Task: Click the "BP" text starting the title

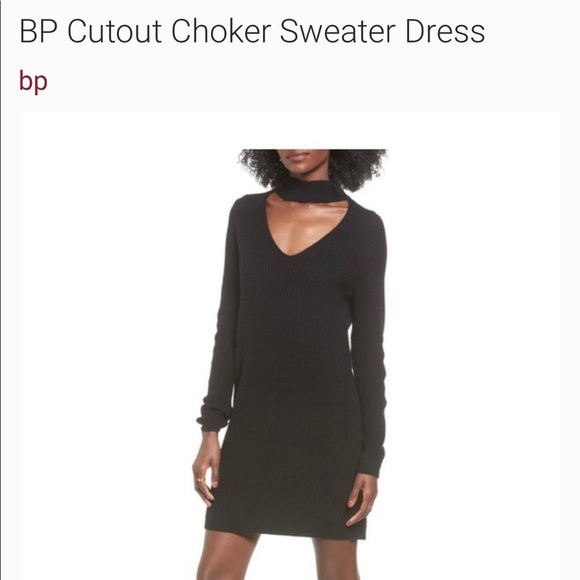Action: (38, 31)
